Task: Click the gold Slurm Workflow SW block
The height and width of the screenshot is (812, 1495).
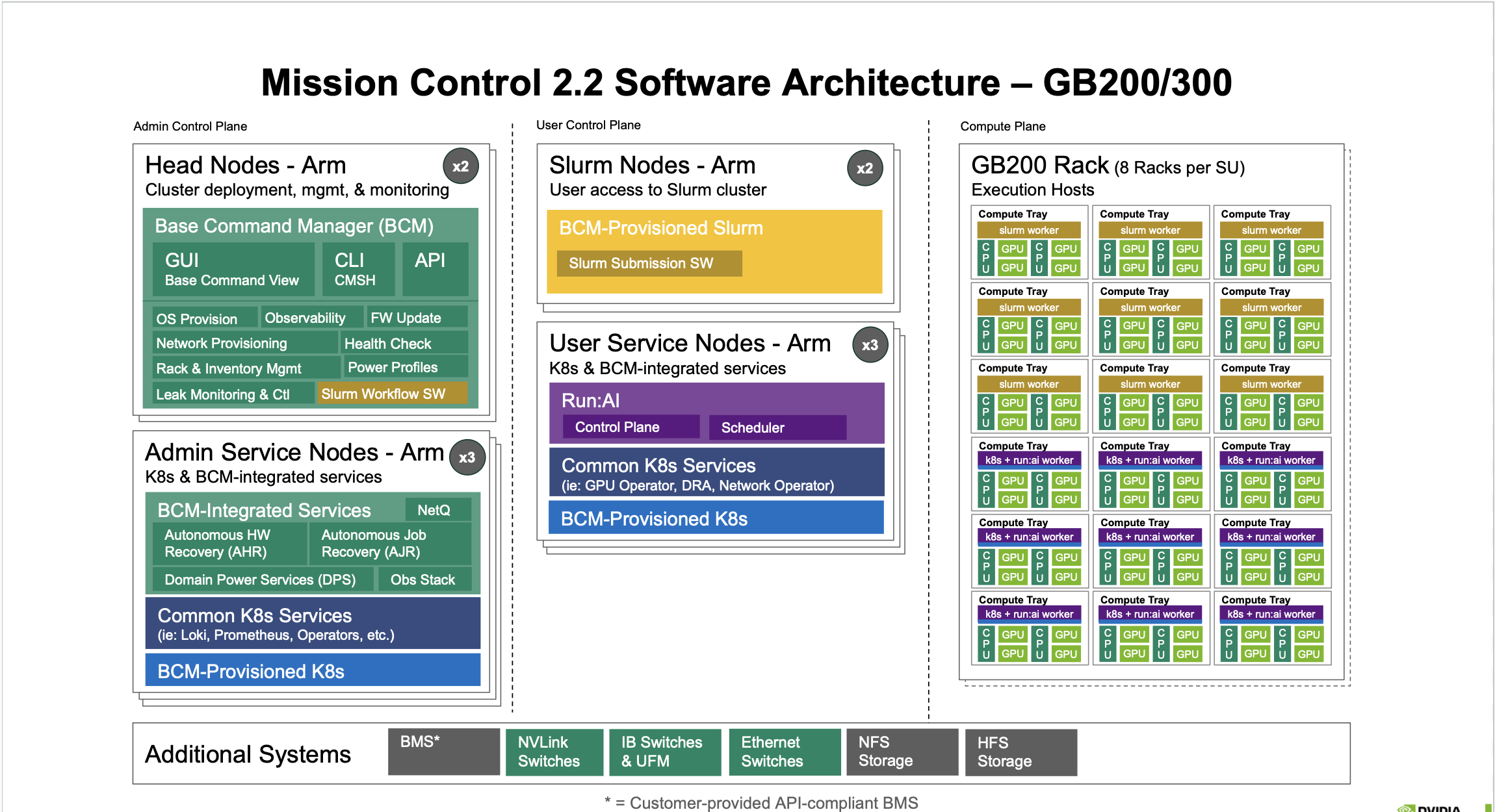Action: coord(392,394)
